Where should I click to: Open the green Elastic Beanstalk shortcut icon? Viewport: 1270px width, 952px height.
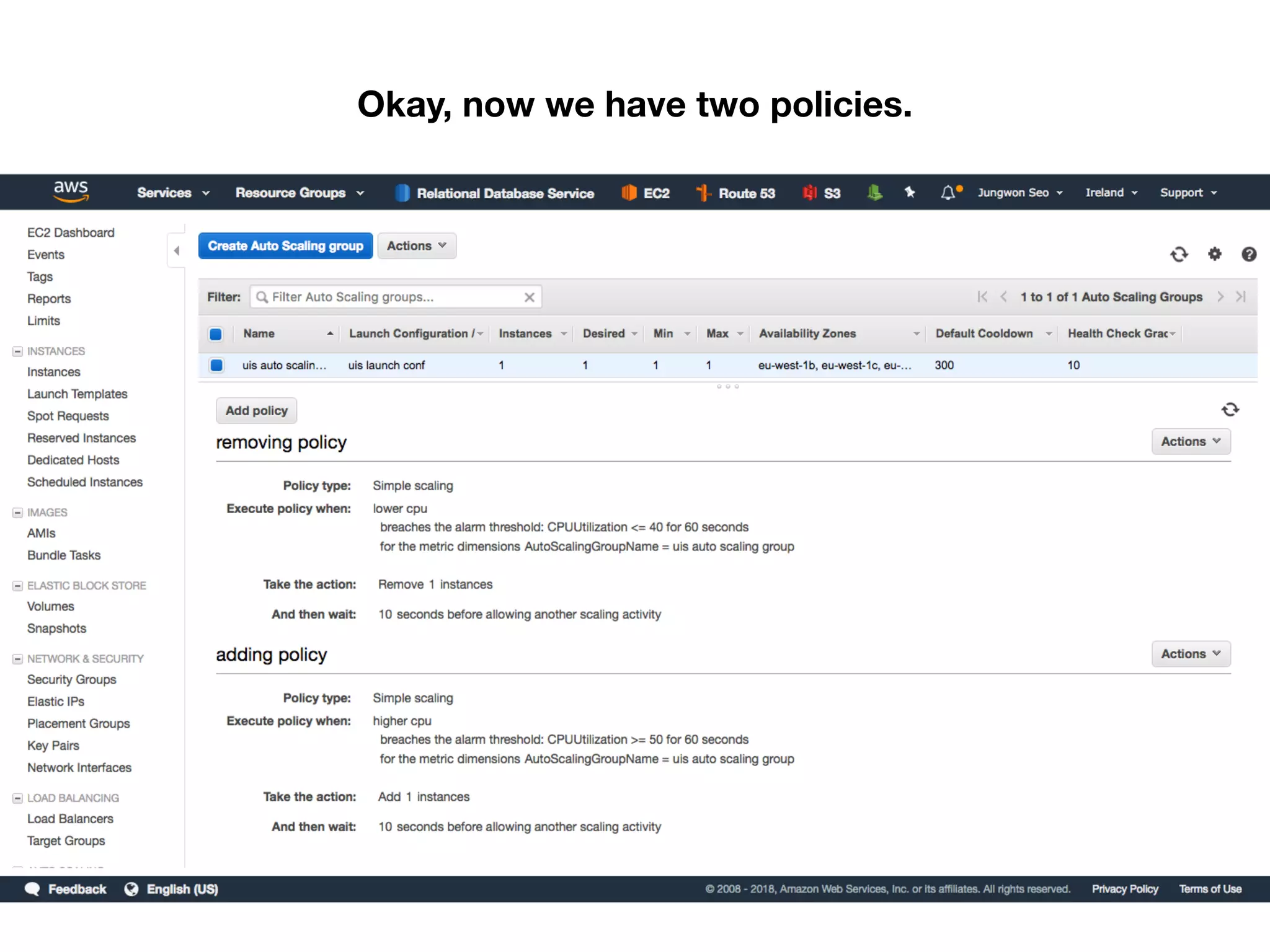click(x=874, y=193)
